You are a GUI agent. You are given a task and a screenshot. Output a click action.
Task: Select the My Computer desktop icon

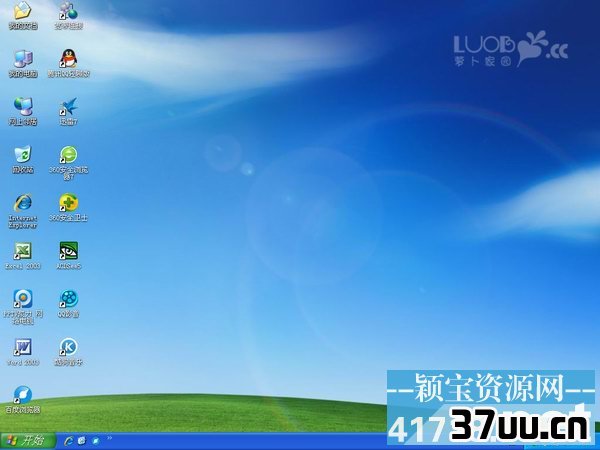pyautogui.click(x=23, y=59)
